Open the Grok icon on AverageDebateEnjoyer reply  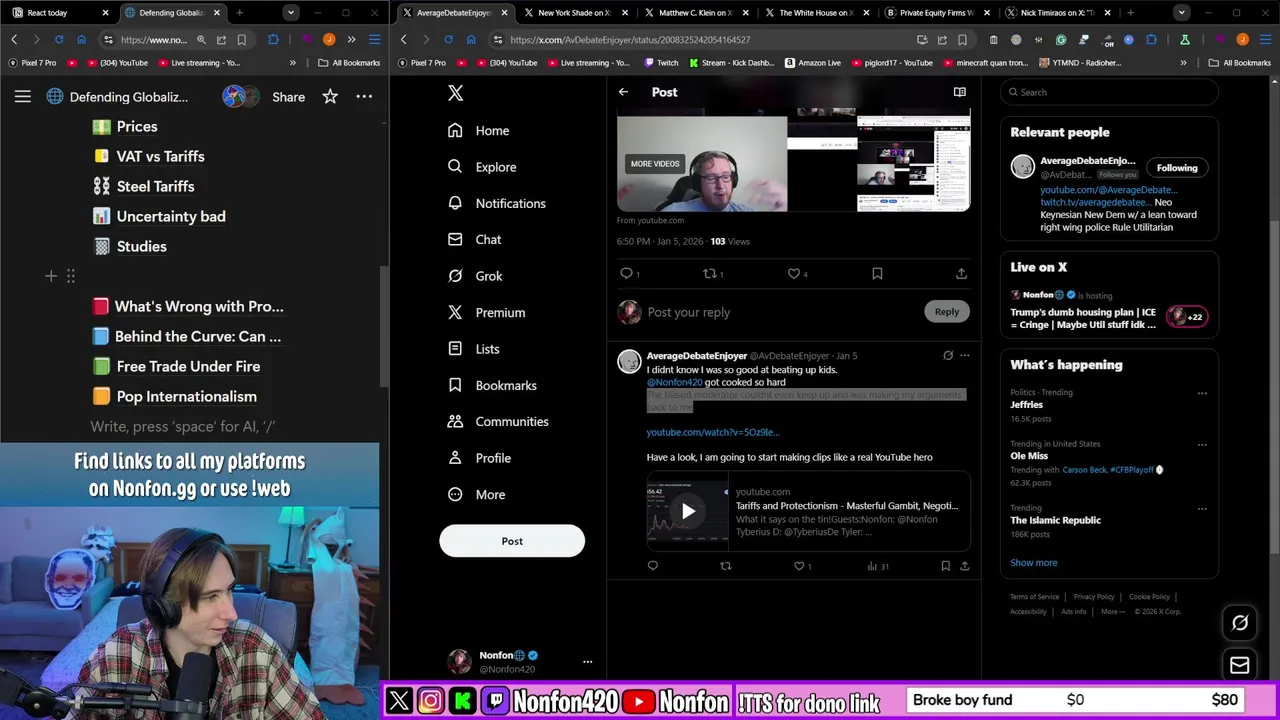coord(948,355)
